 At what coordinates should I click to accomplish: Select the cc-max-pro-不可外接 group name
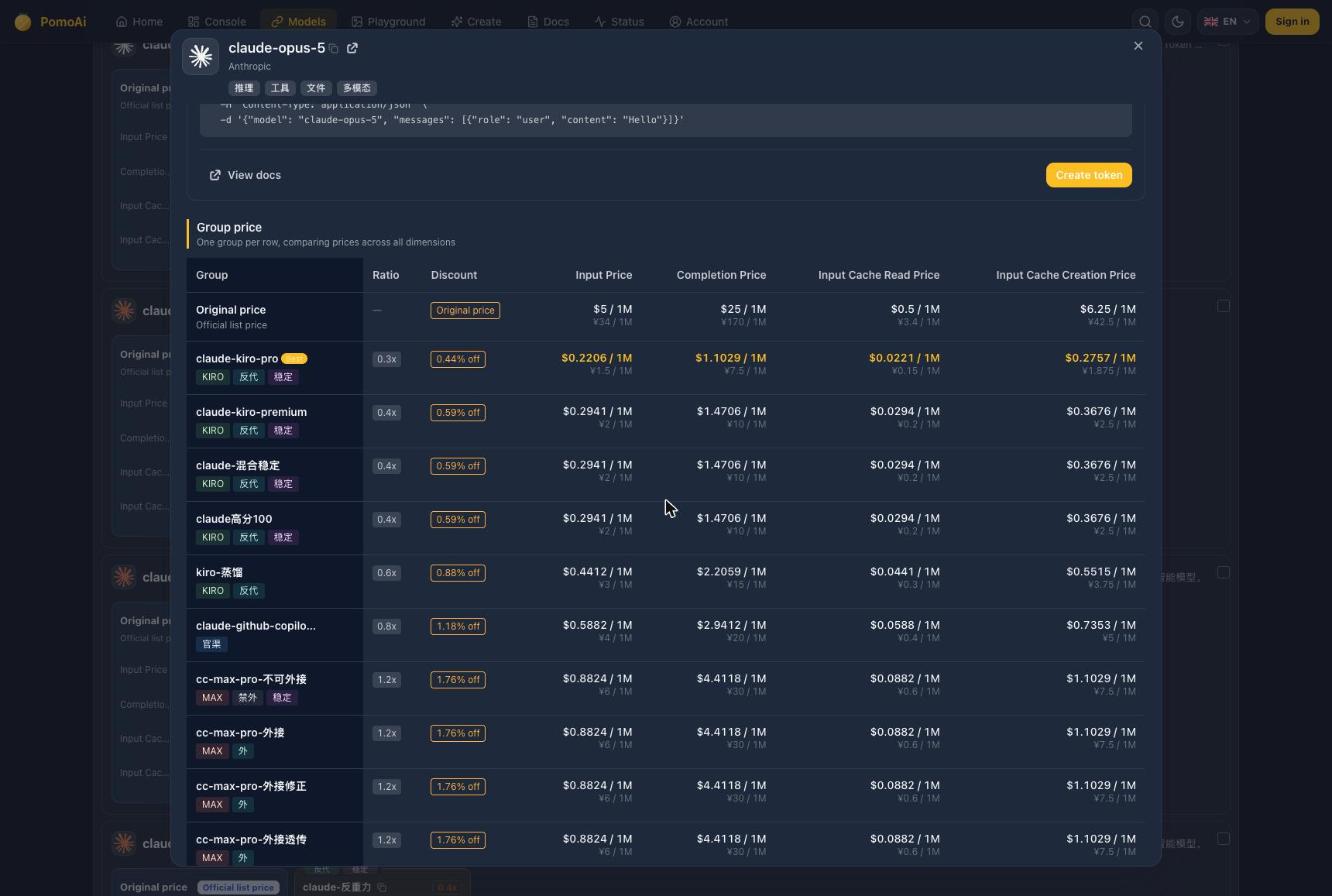[251, 679]
